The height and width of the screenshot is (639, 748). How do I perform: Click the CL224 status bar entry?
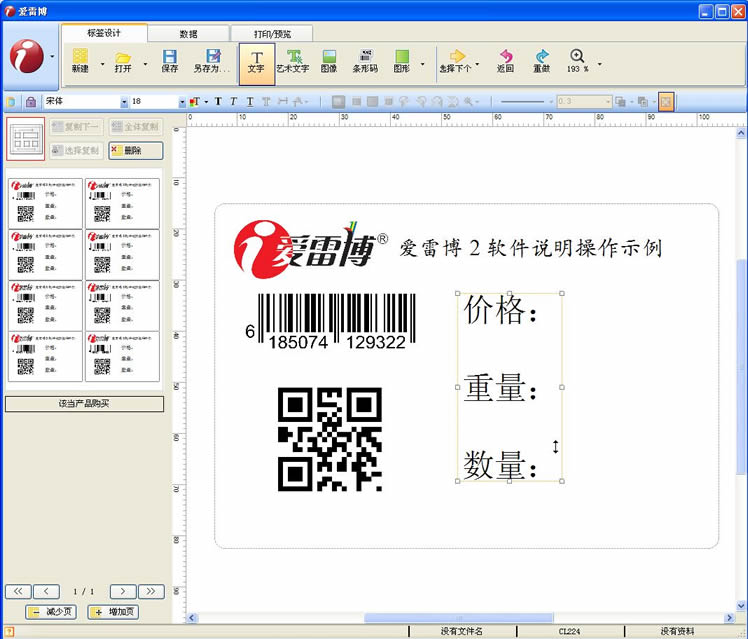[570, 631]
